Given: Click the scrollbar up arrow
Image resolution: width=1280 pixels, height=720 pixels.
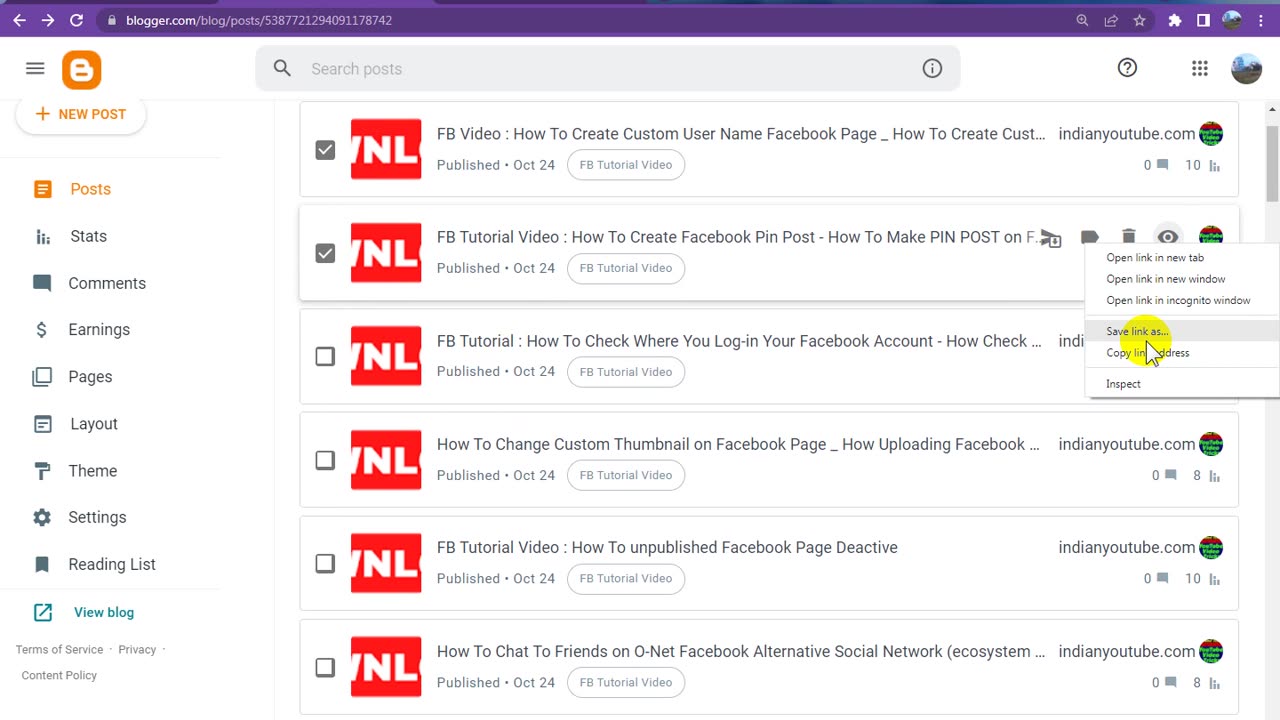Looking at the screenshot, I should (1272, 110).
